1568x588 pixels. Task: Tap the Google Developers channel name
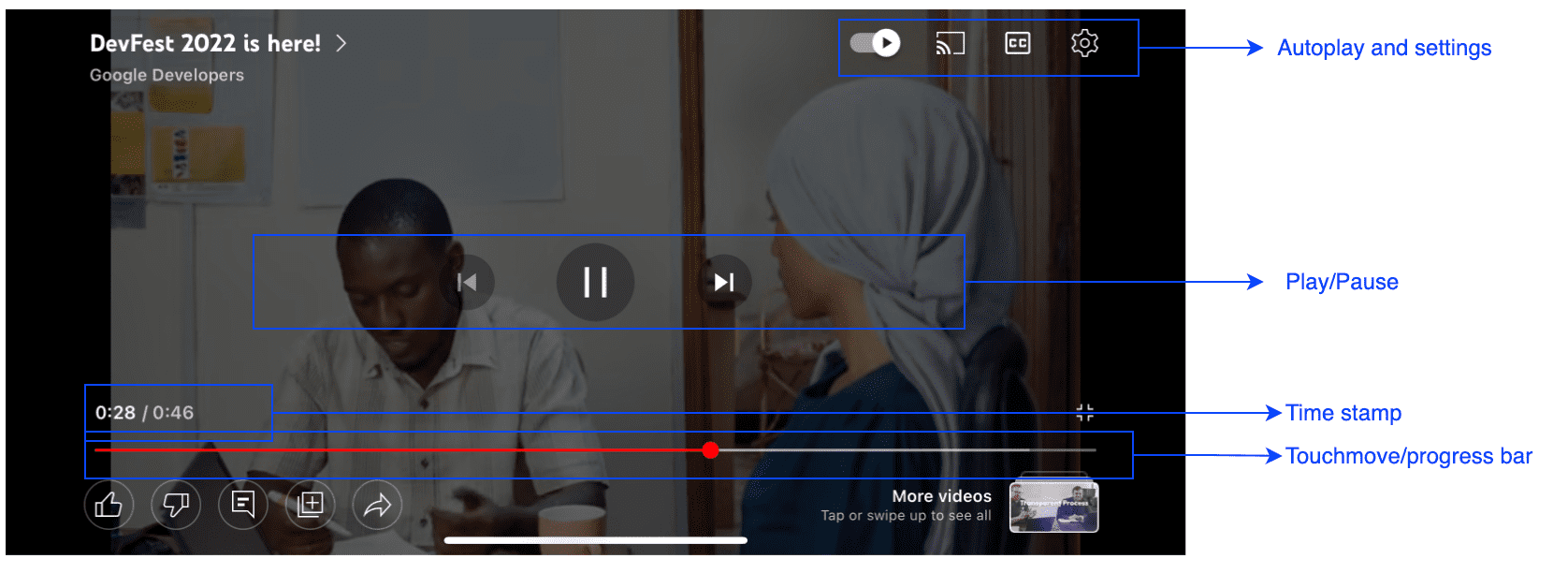167,75
